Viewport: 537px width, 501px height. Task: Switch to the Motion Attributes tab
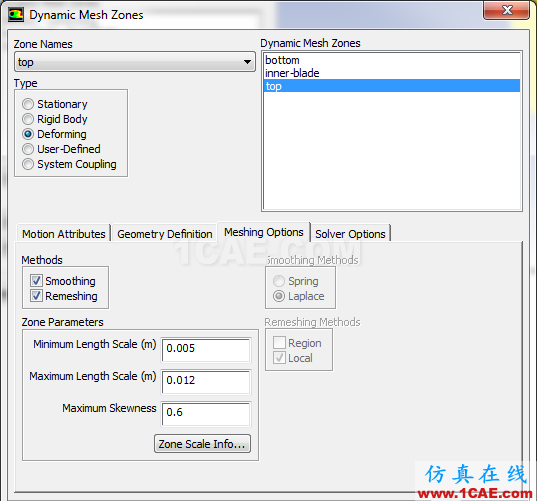(x=64, y=234)
